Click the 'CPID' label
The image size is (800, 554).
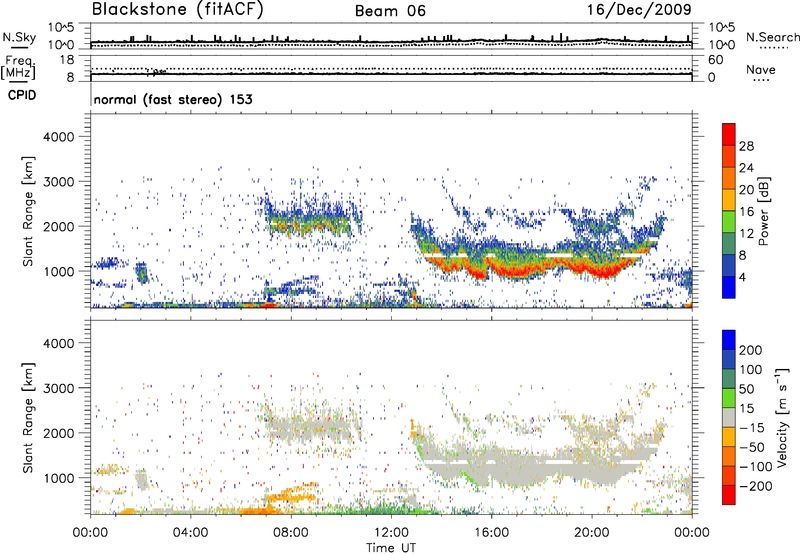pyautogui.click(x=22, y=95)
